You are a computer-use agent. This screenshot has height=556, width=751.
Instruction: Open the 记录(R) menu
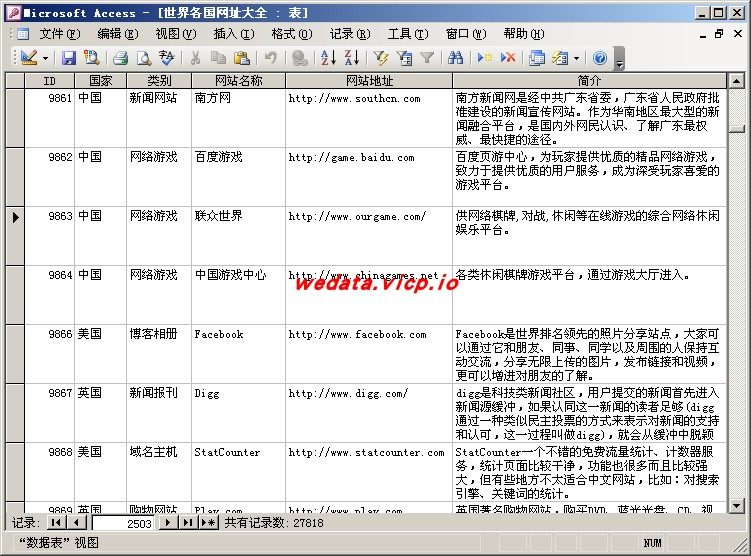click(x=350, y=34)
